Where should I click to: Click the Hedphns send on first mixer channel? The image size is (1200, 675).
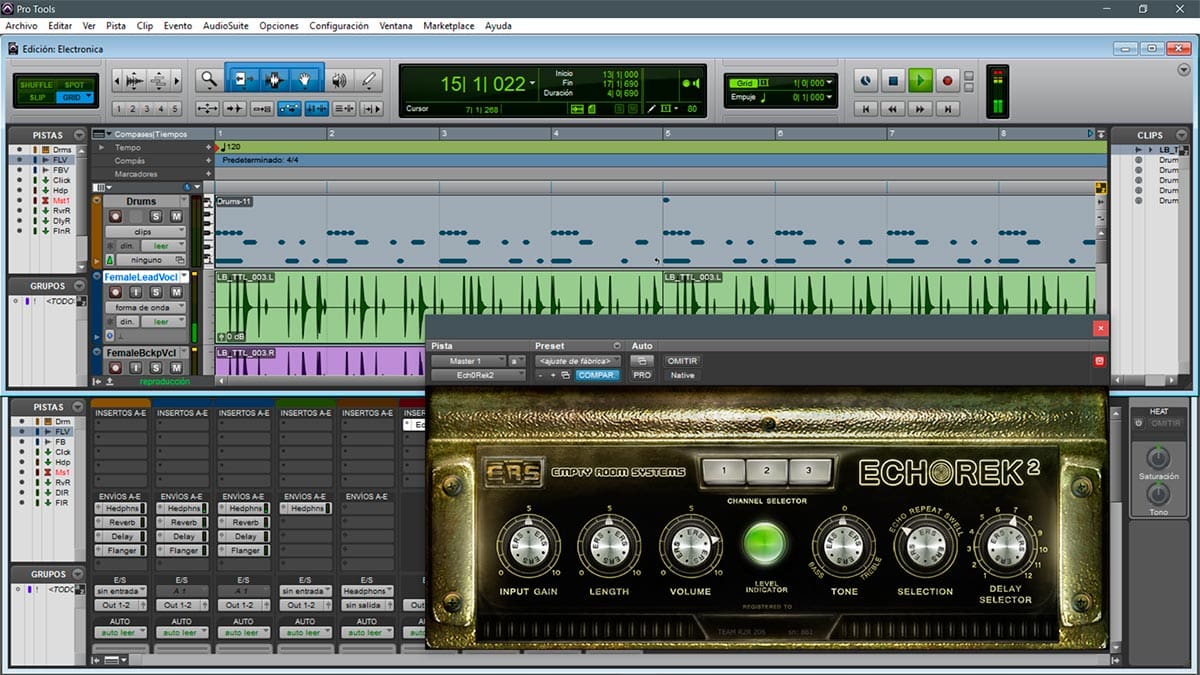coord(121,509)
